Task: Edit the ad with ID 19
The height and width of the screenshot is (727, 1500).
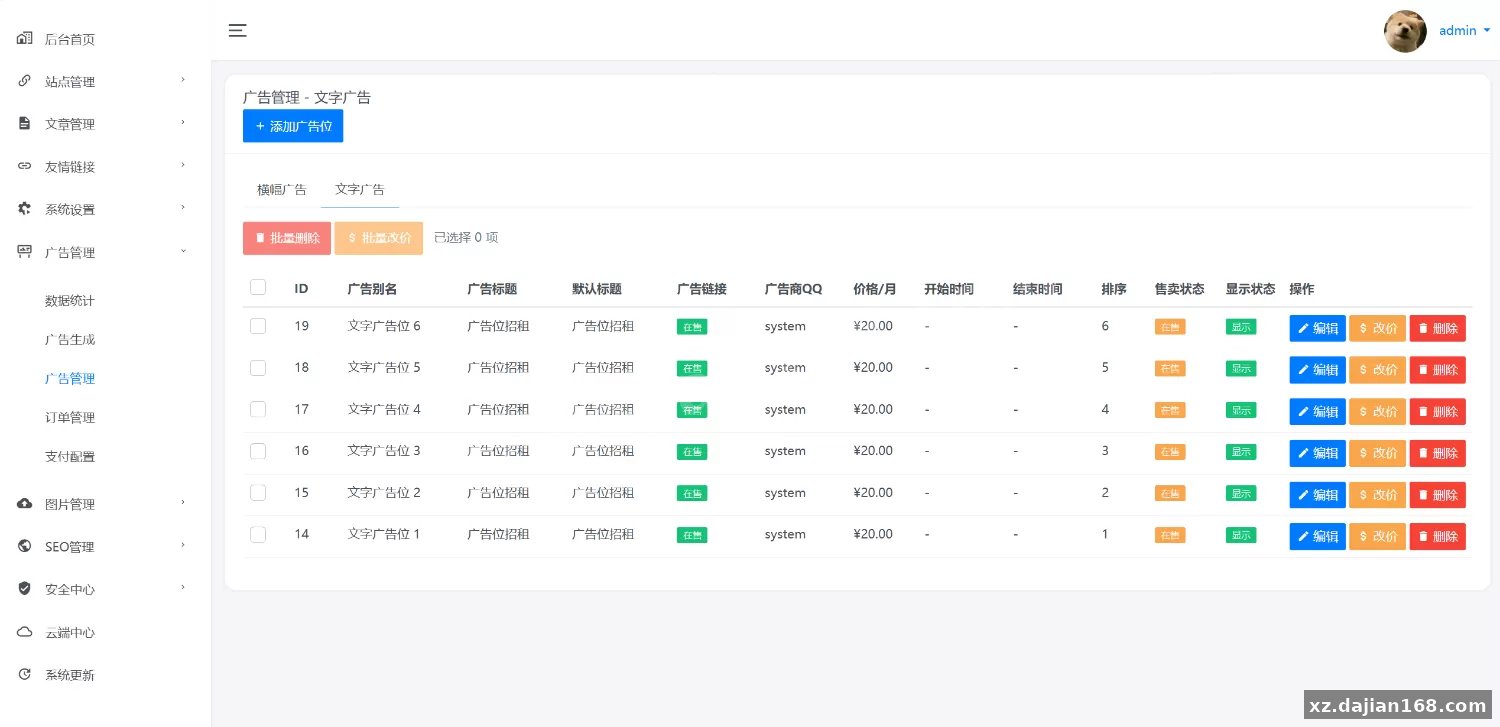Action: pos(1318,328)
